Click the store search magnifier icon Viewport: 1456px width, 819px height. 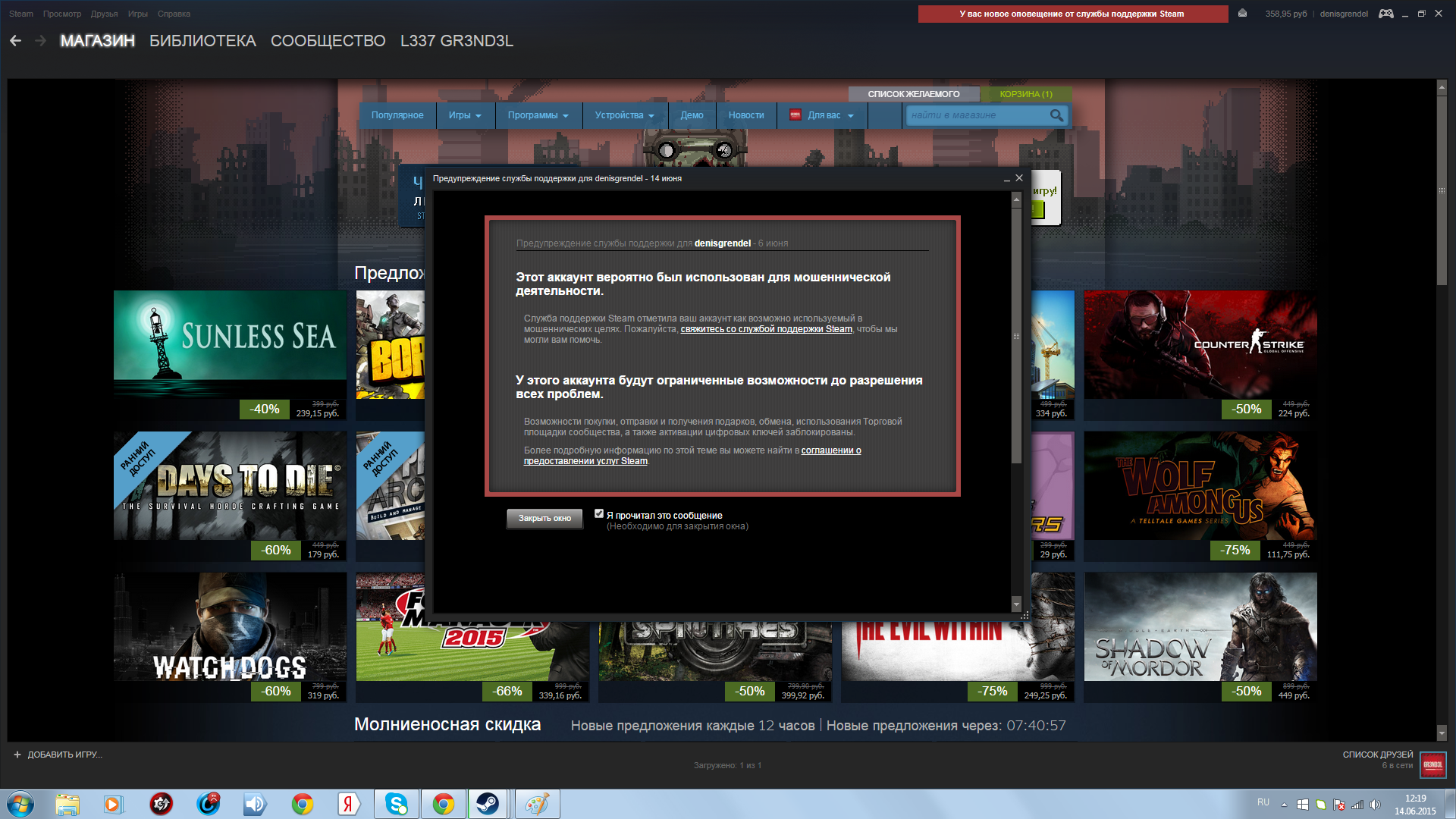1056,115
